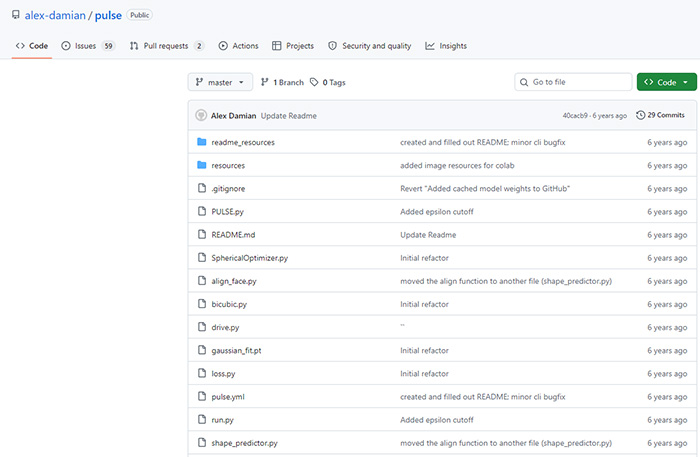
Task: Open the Alex Damian author link
Action: click(x=233, y=116)
